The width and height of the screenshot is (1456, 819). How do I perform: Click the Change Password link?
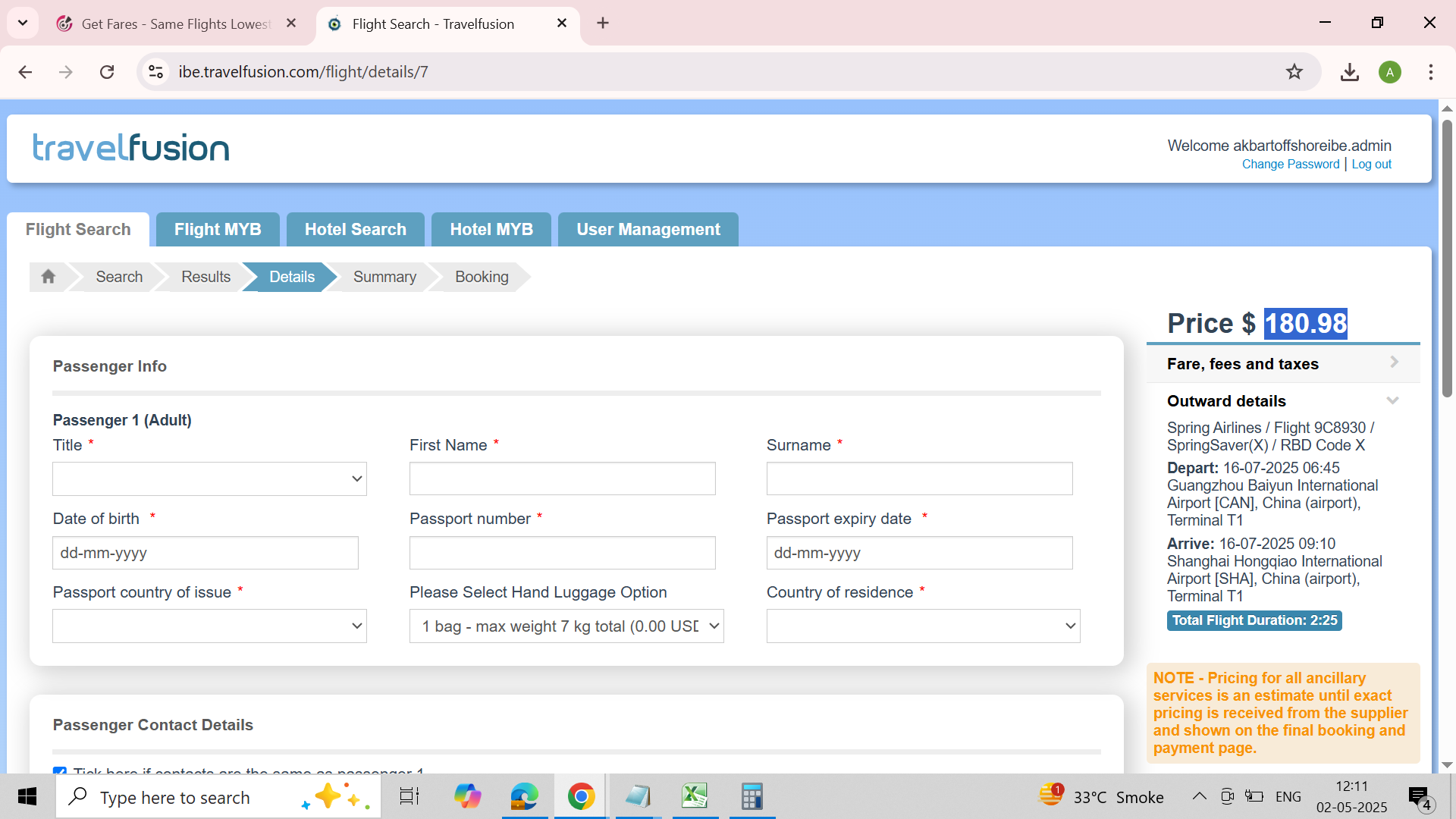(x=1290, y=165)
